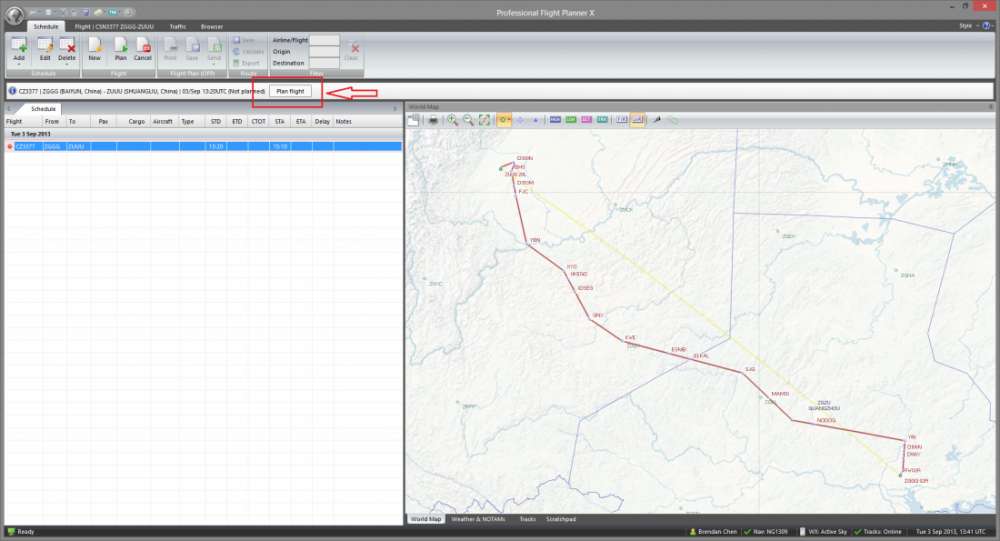Toggle UIR boundaries layer
This screenshot has height=541, width=1000.
click(x=637, y=120)
